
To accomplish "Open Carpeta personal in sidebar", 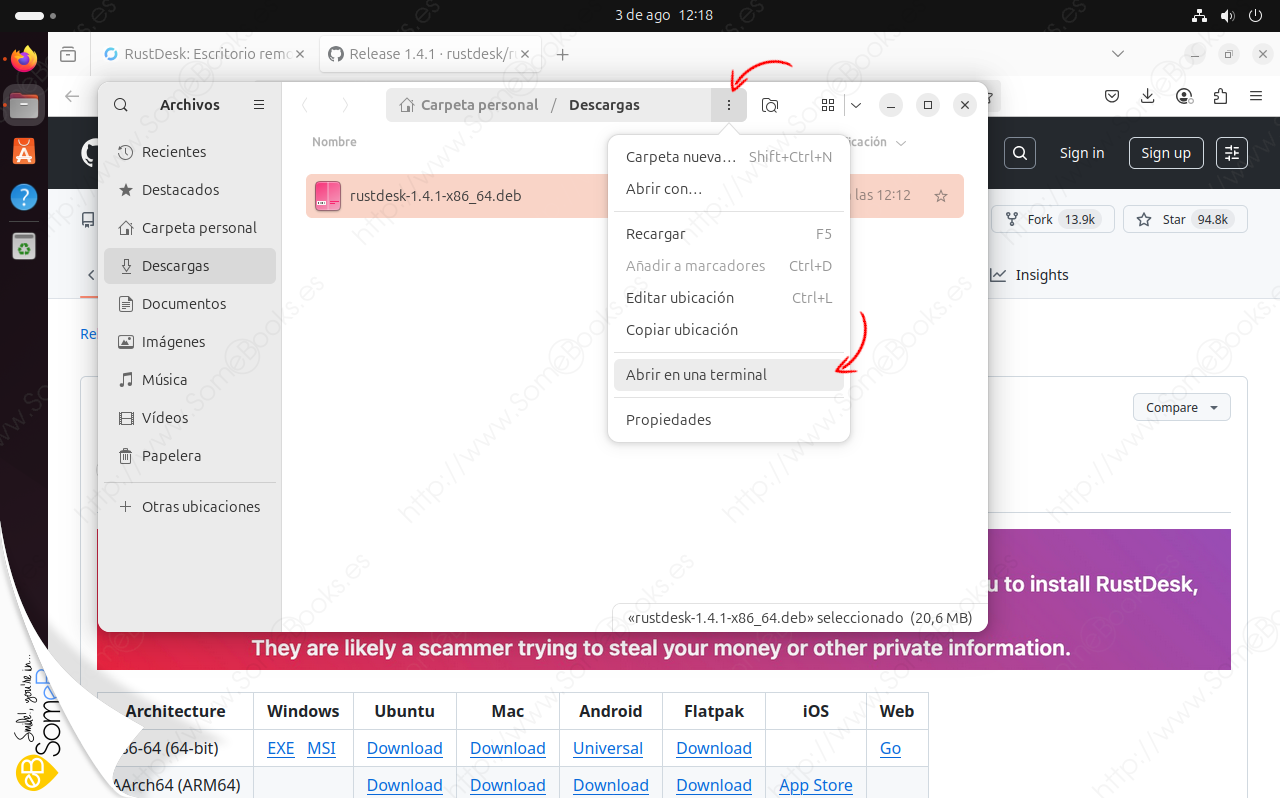I will point(190,228).
